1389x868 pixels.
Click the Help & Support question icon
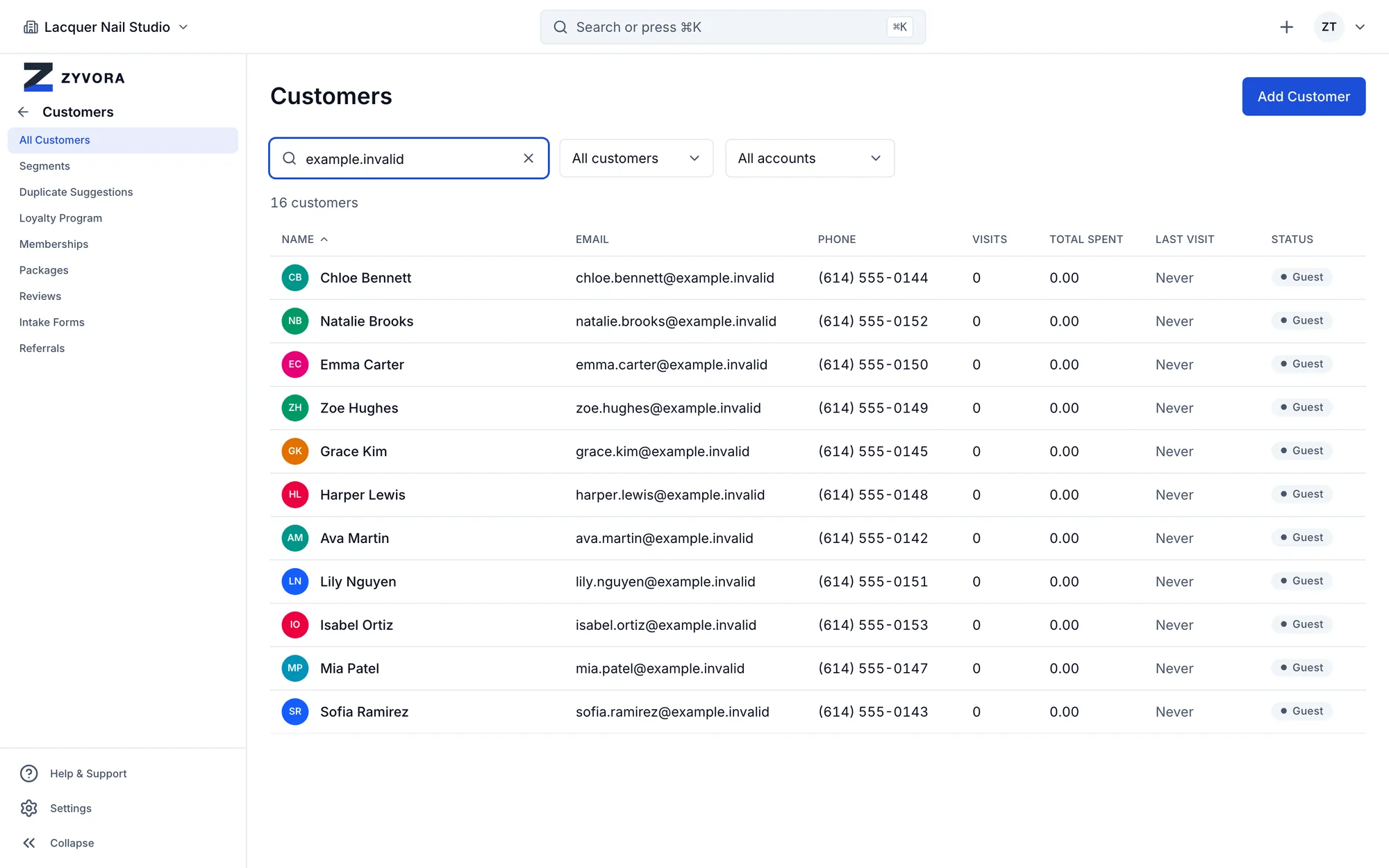[x=29, y=774]
